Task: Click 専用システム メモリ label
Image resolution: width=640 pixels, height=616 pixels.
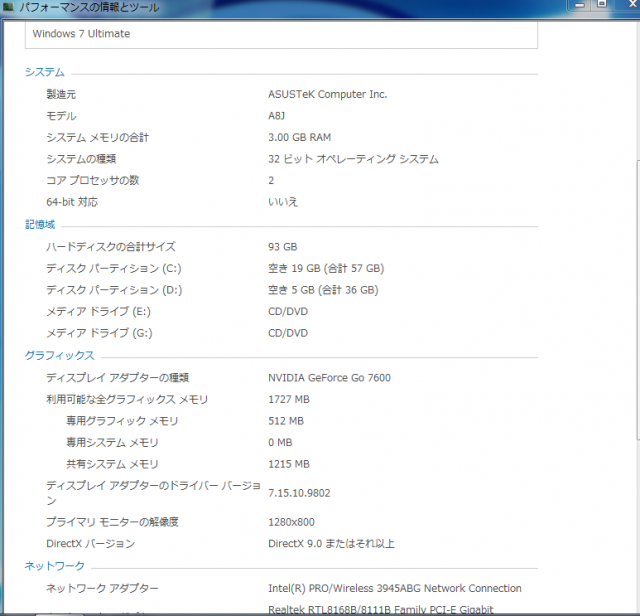Action: (x=112, y=443)
